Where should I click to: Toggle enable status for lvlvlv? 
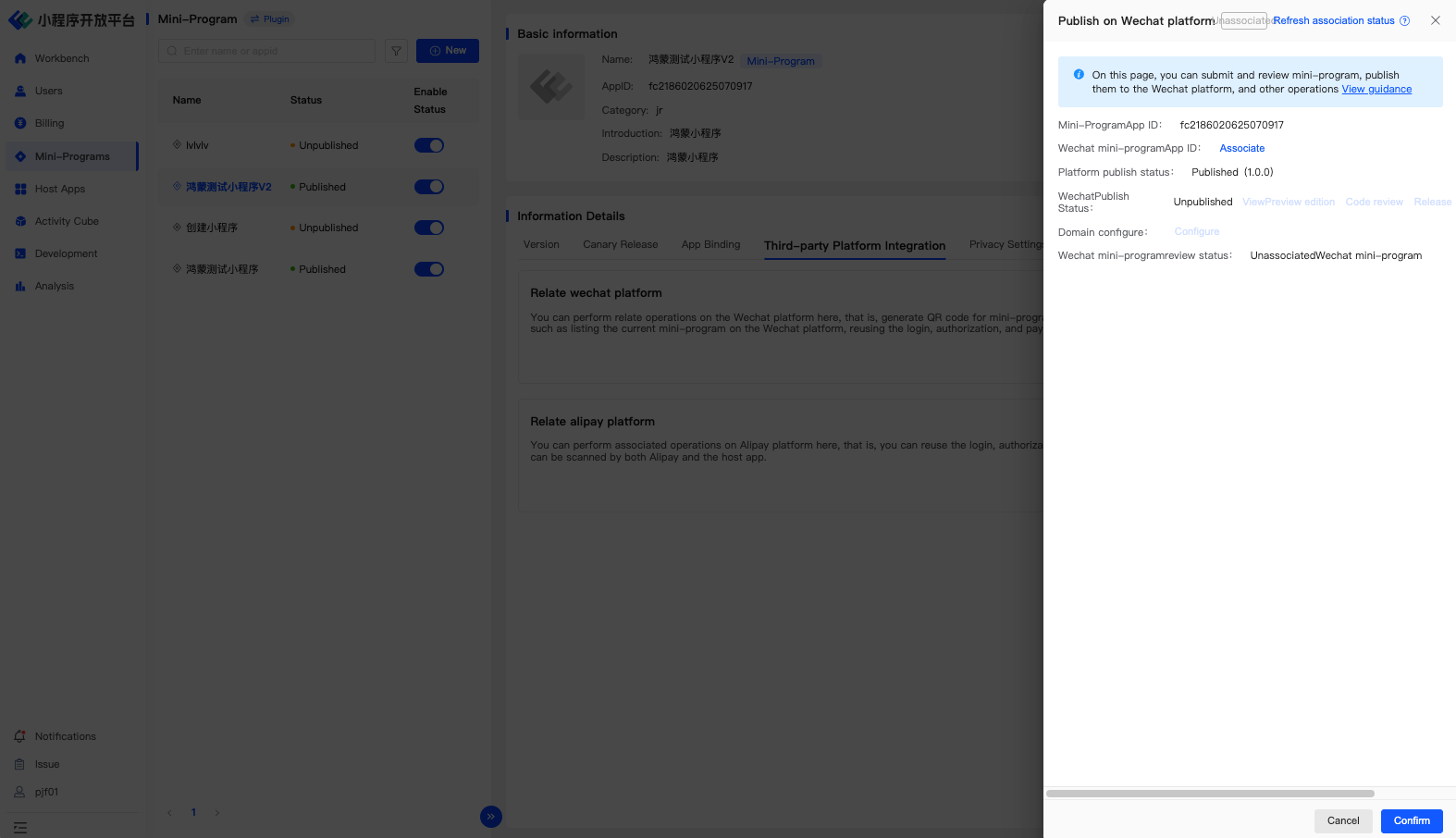[429, 145]
